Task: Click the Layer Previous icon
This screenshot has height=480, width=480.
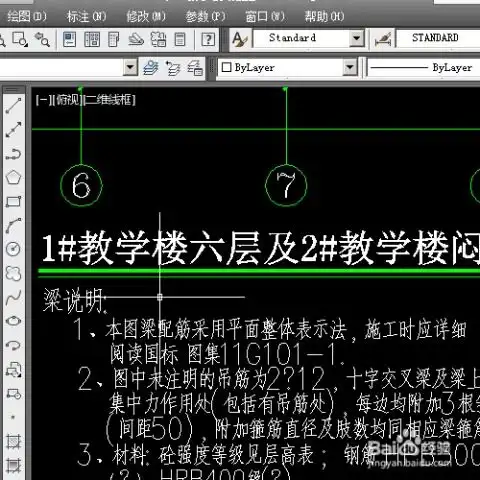Action: (x=173, y=68)
